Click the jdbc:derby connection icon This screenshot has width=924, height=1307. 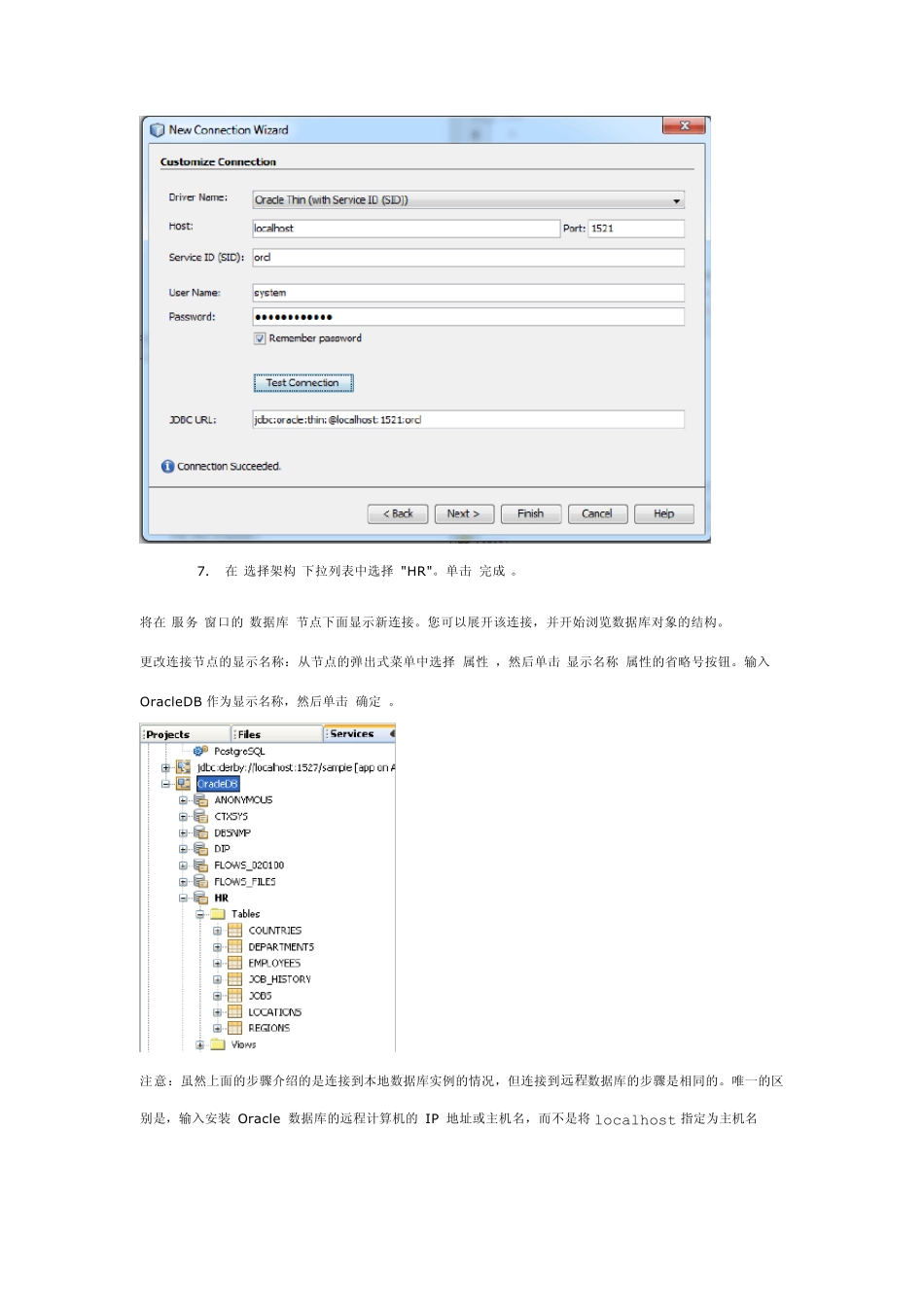coord(184,767)
